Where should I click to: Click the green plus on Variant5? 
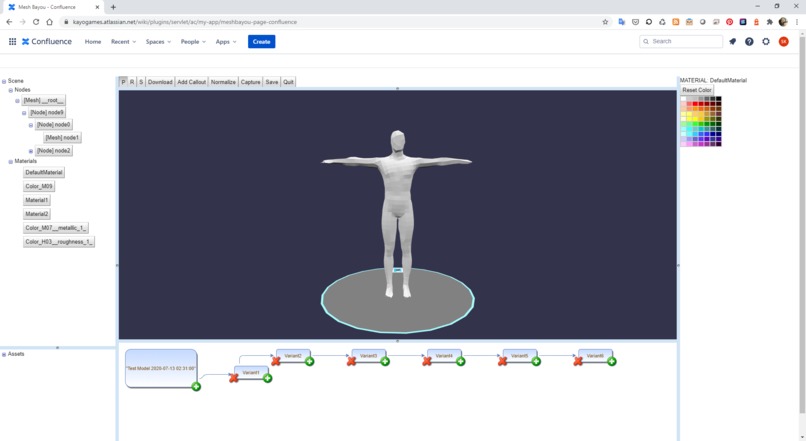(536, 361)
